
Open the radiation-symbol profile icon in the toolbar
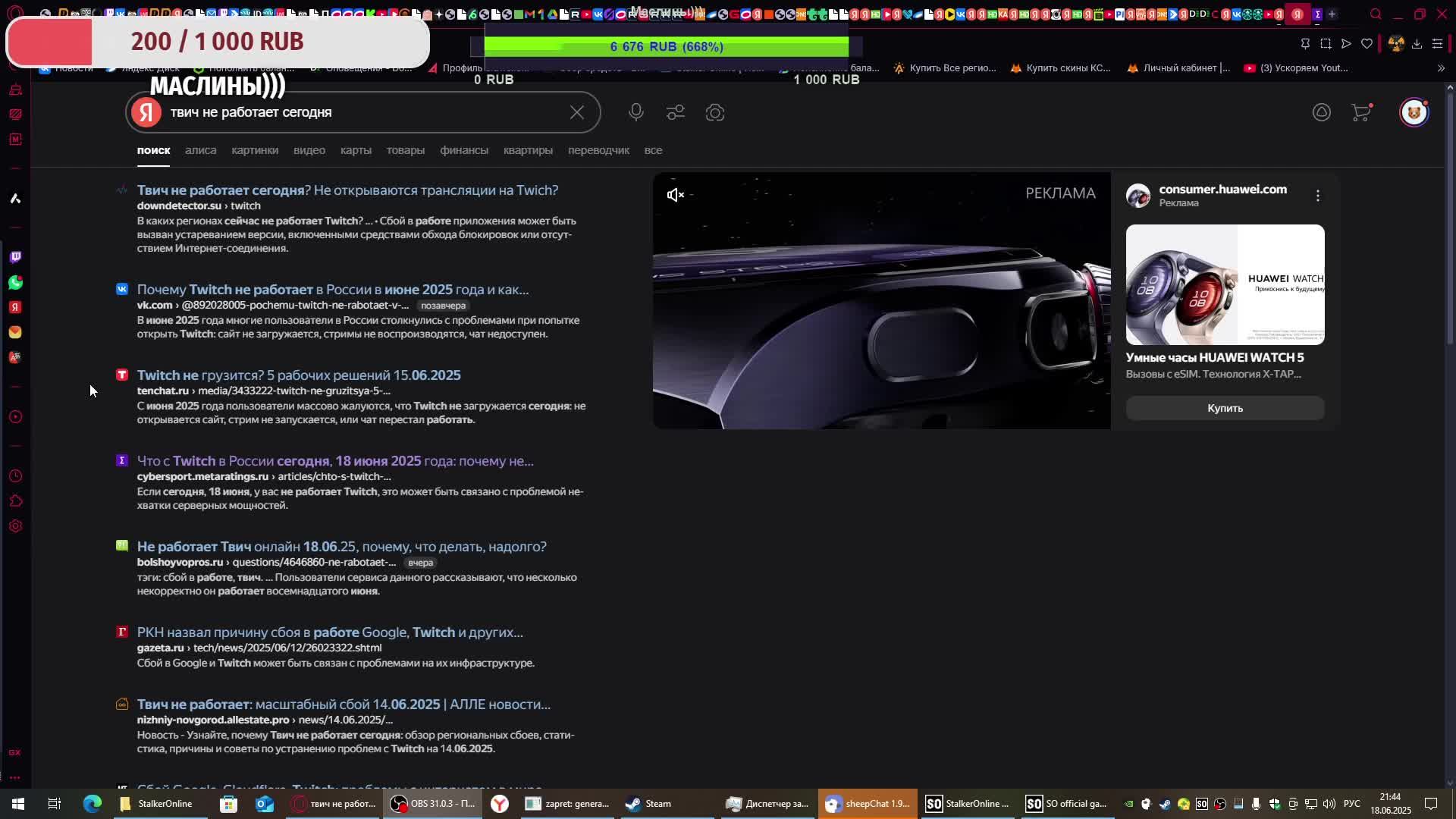1396,44
